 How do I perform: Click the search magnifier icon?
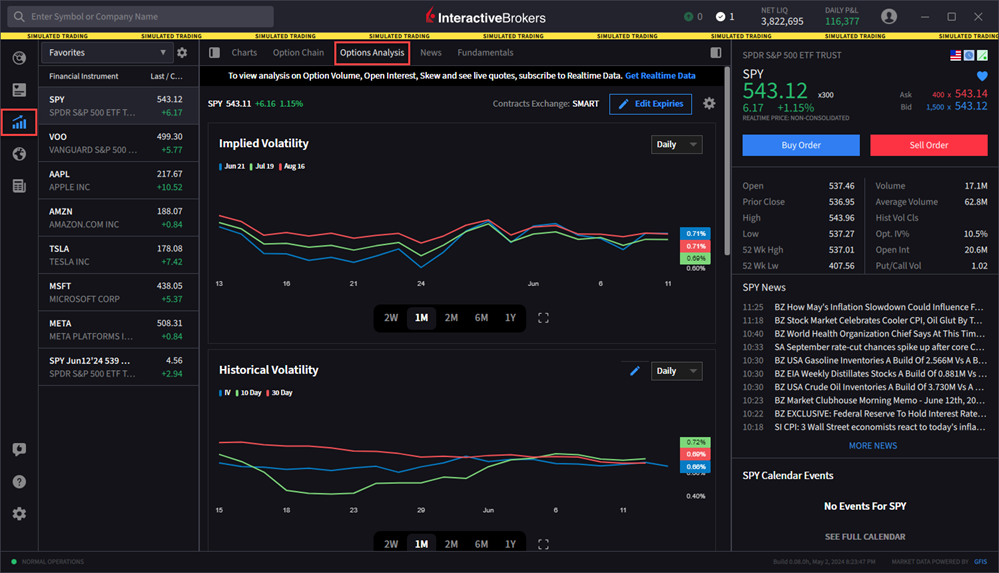tap(19, 17)
